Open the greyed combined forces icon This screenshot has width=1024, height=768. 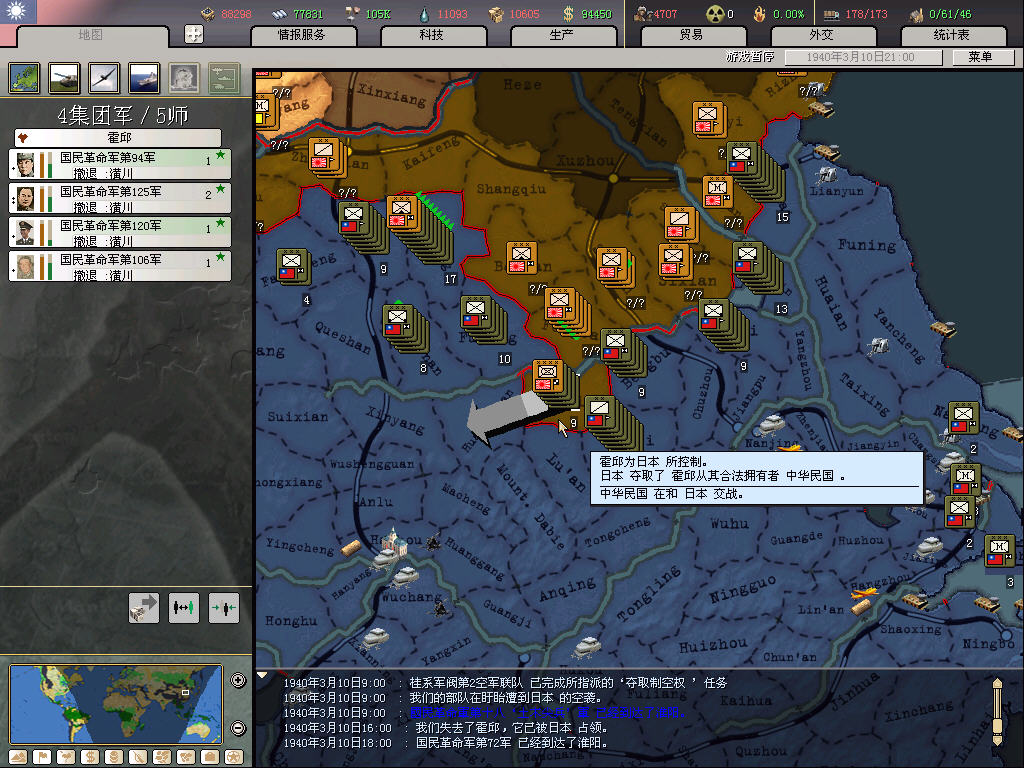[224, 78]
